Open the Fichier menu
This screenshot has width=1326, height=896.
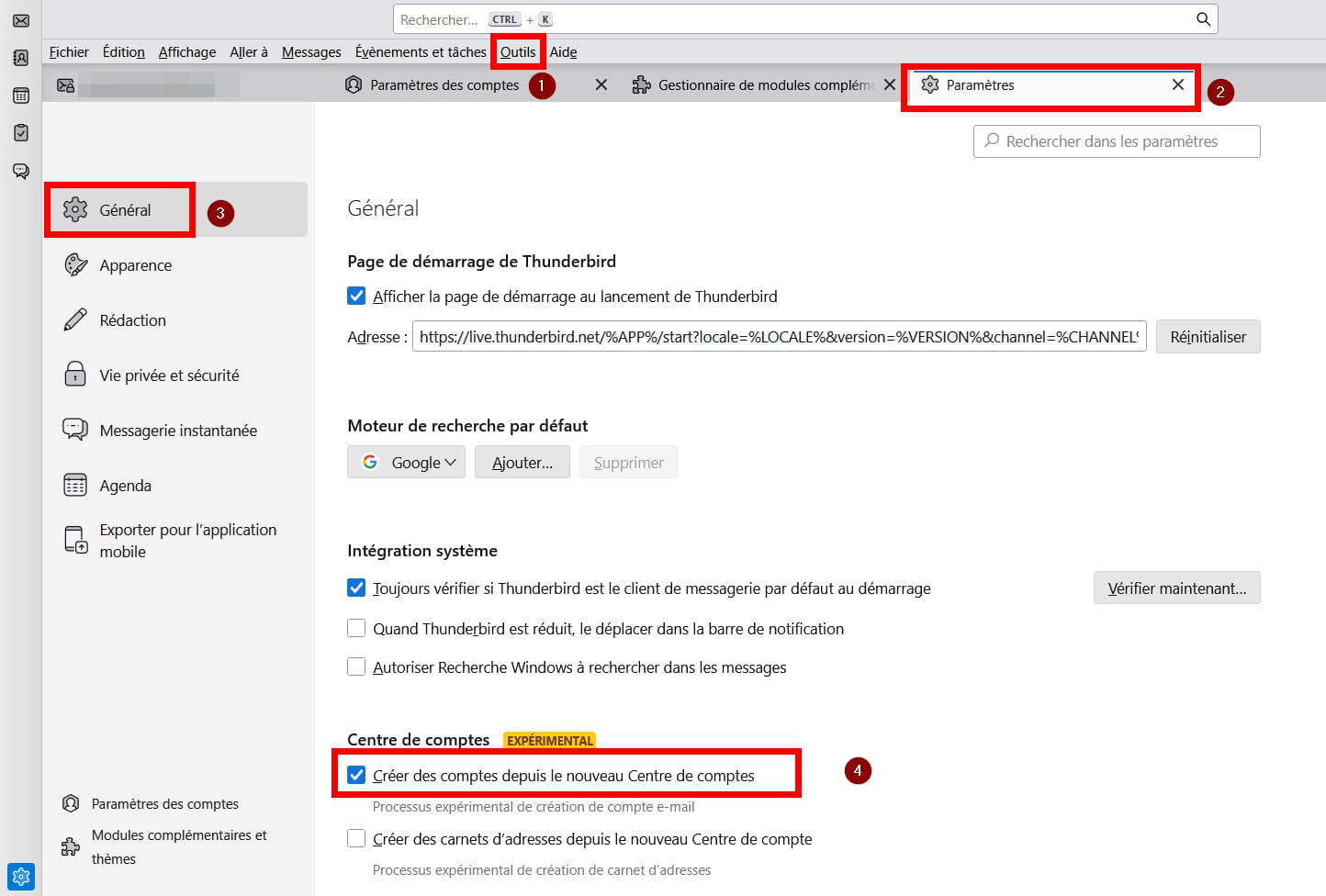coord(69,52)
